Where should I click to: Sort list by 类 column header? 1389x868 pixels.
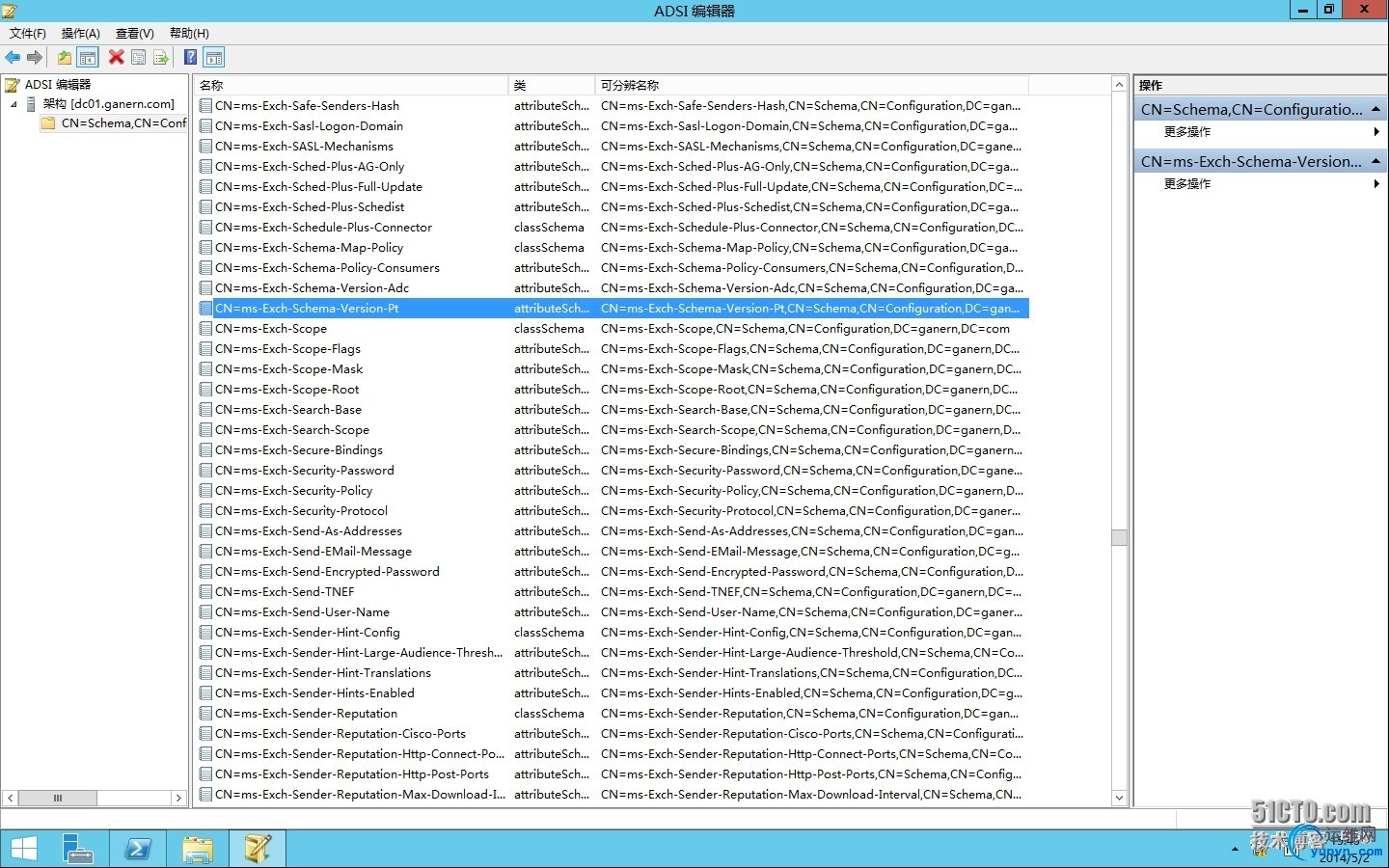click(552, 85)
